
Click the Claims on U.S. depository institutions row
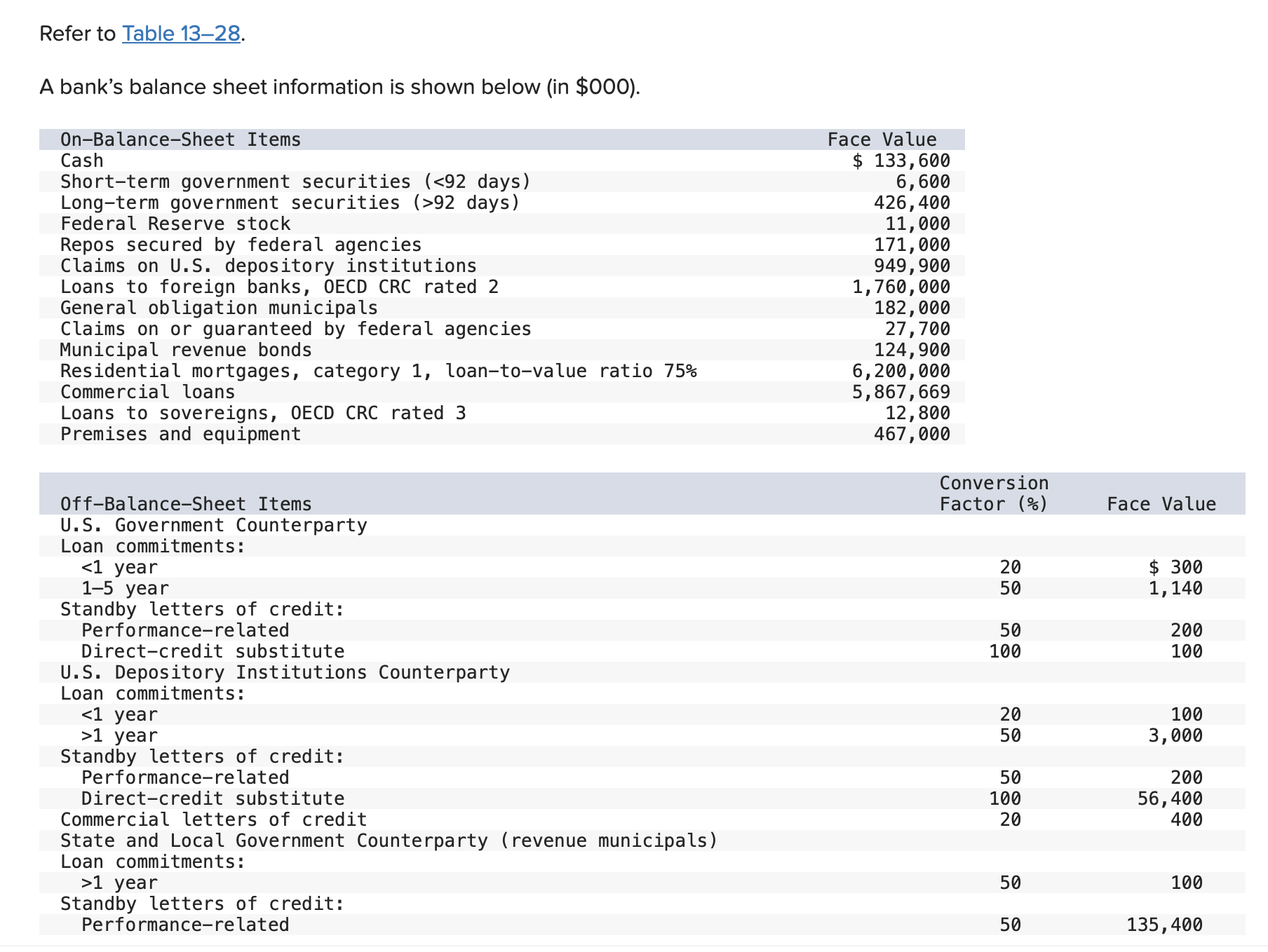(268, 265)
